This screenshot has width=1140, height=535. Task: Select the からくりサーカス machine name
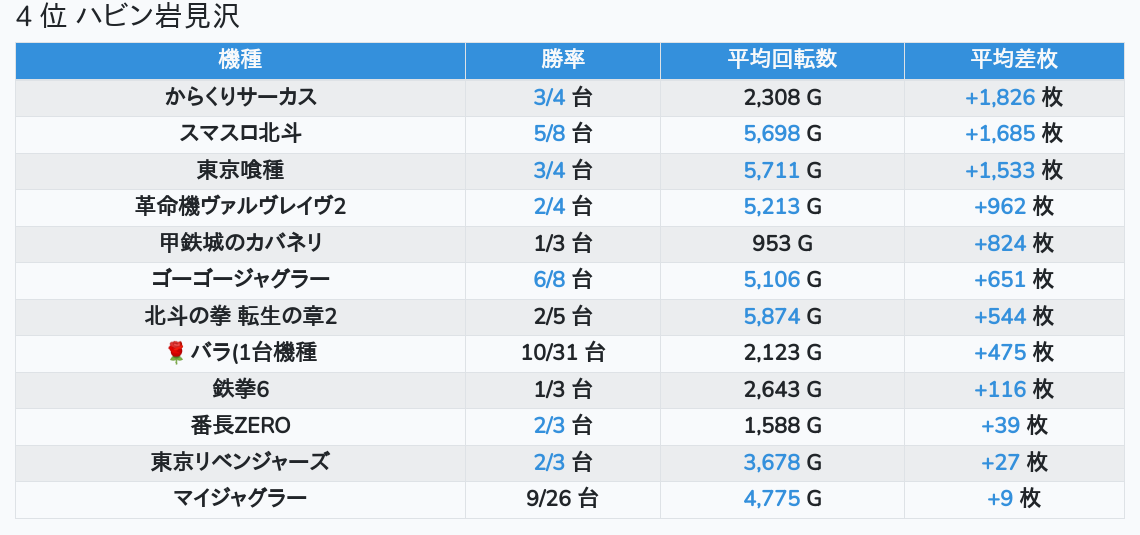point(240,97)
